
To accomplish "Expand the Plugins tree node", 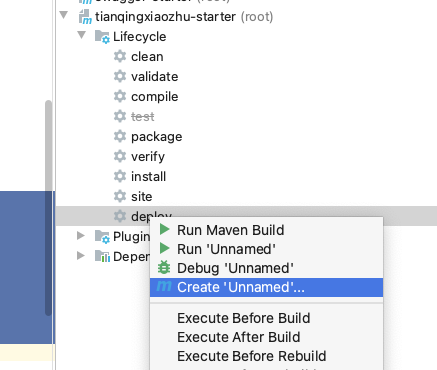I will coord(80,236).
